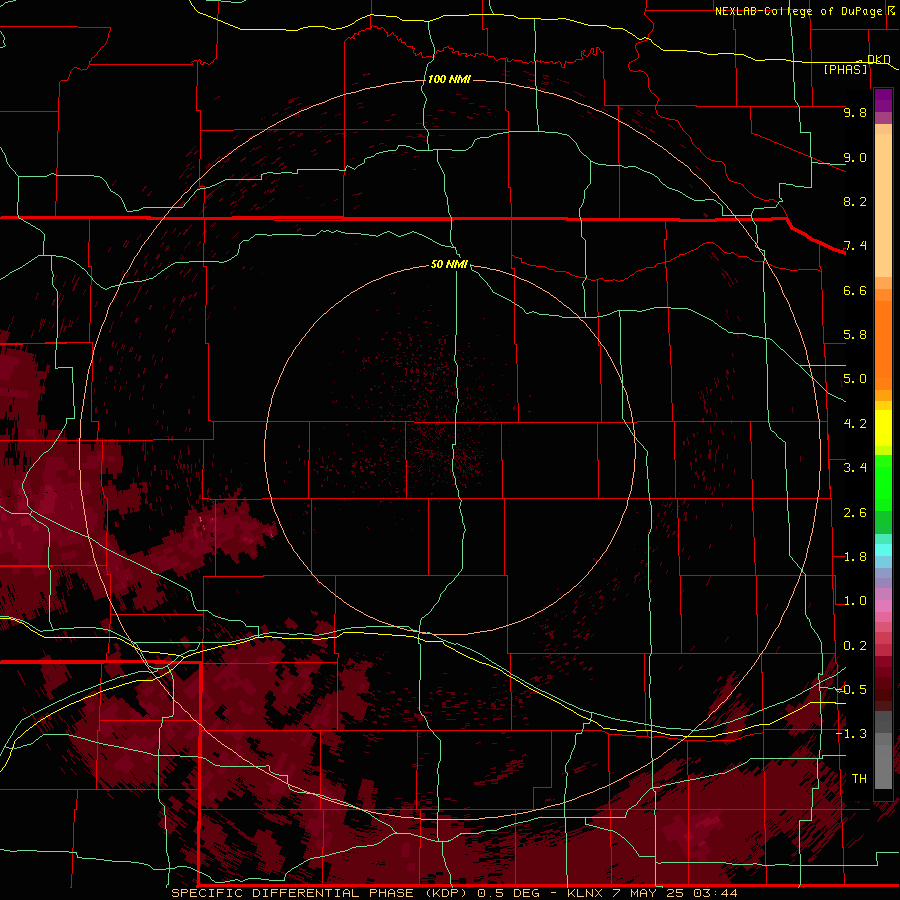Pick the pink segment of the color bar
The width and height of the screenshot is (900, 900).
point(883,606)
